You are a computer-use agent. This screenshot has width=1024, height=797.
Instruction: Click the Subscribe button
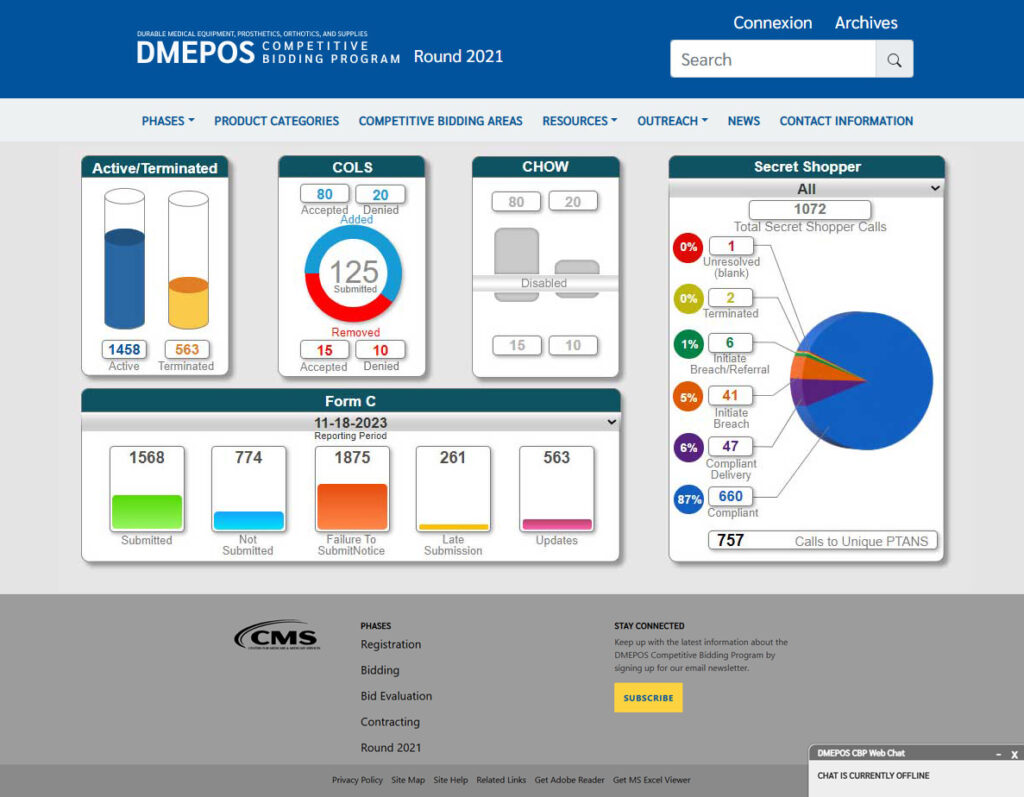coord(648,698)
